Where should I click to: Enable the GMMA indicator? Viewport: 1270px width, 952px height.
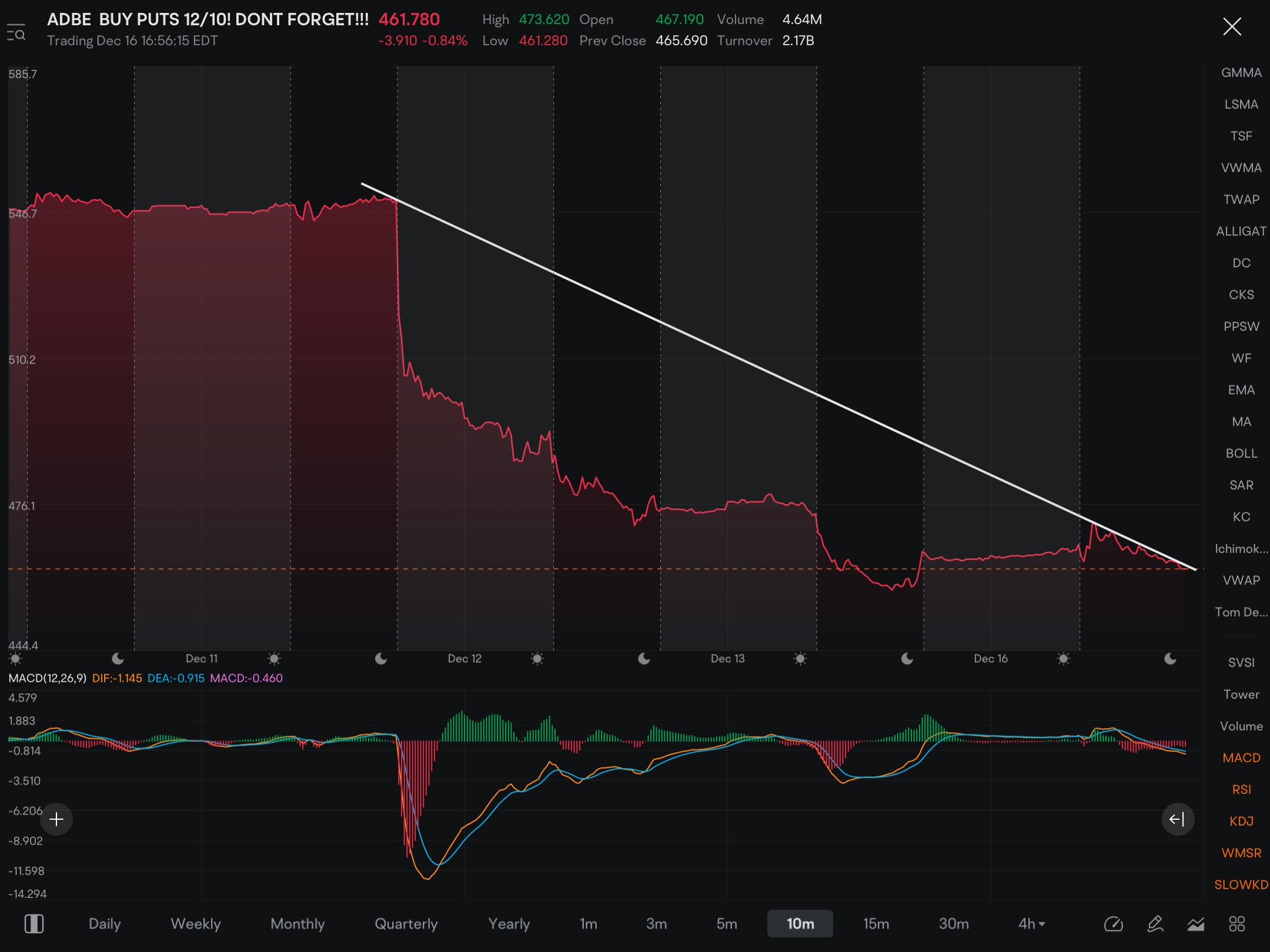tap(1241, 73)
